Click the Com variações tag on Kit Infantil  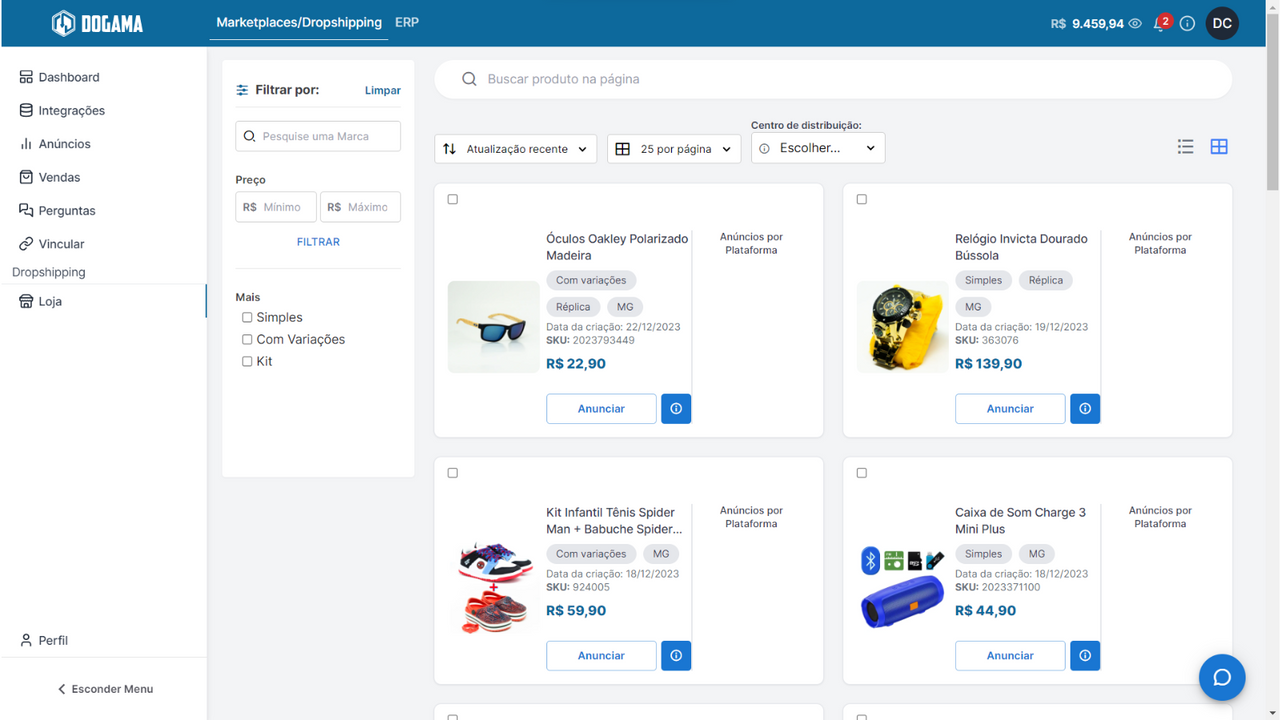(x=591, y=554)
